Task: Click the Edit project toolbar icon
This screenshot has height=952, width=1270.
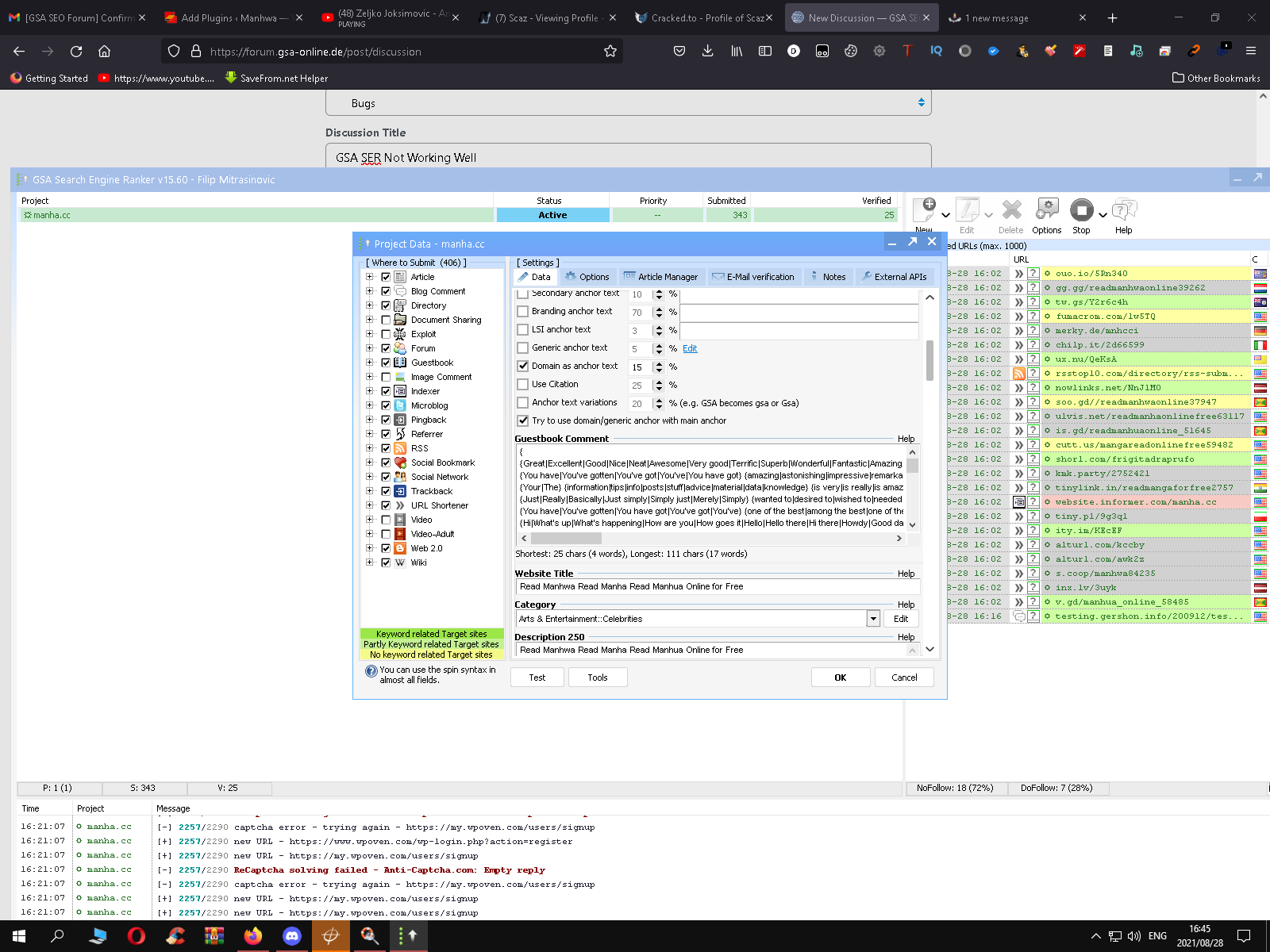Action: tap(967, 209)
